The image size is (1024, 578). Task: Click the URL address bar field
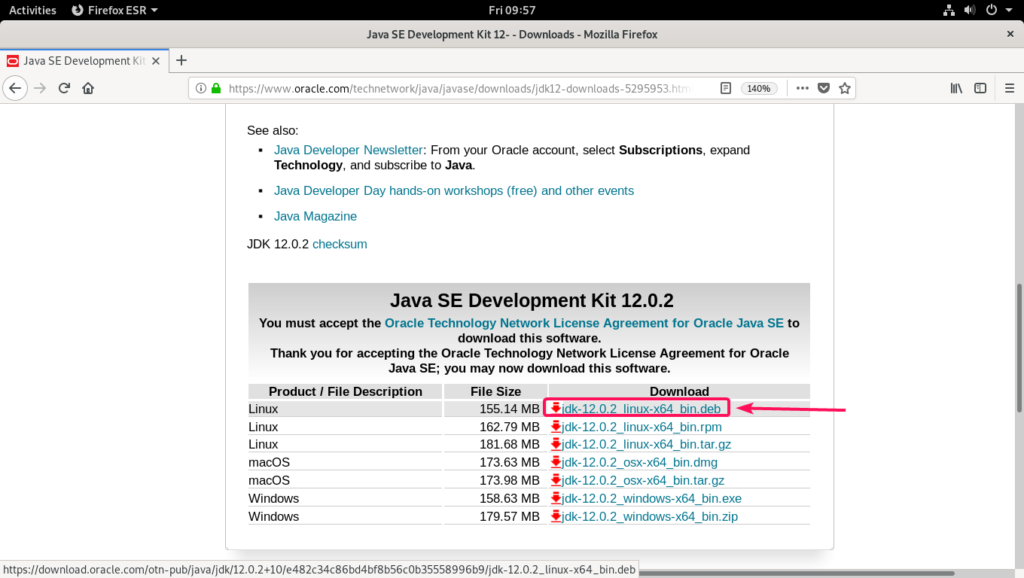pos(460,88)
